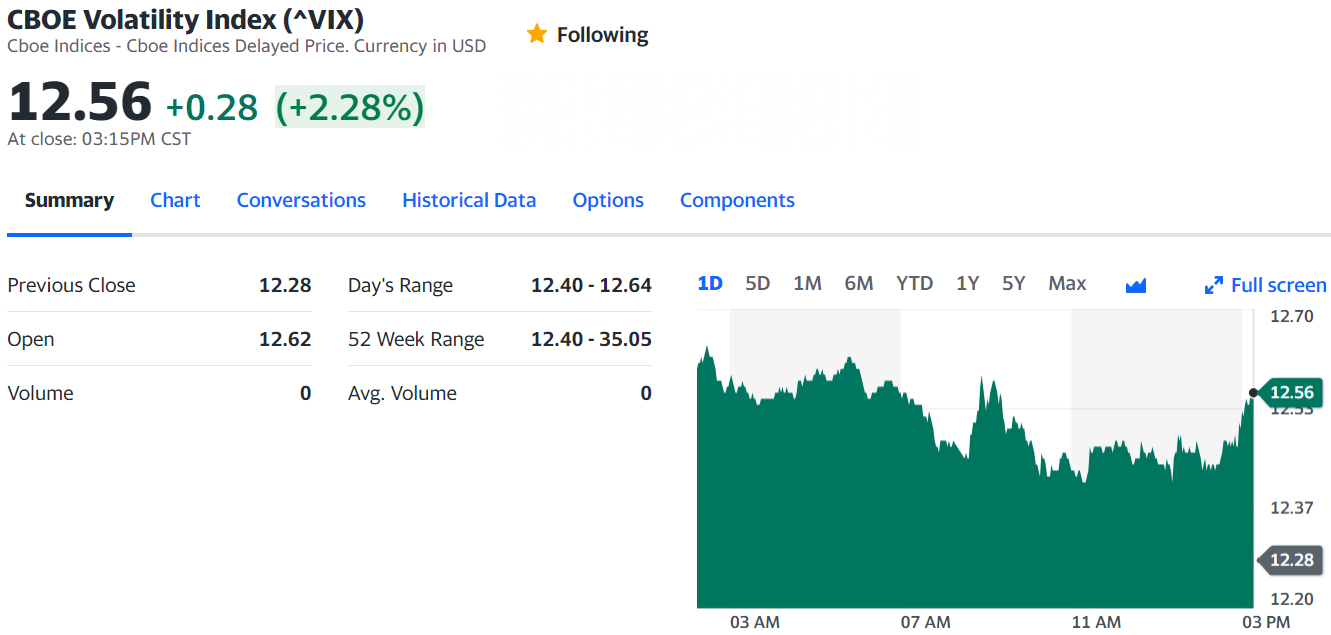Click the 12.56 current price chart marker

click(x=1289, y=391)
